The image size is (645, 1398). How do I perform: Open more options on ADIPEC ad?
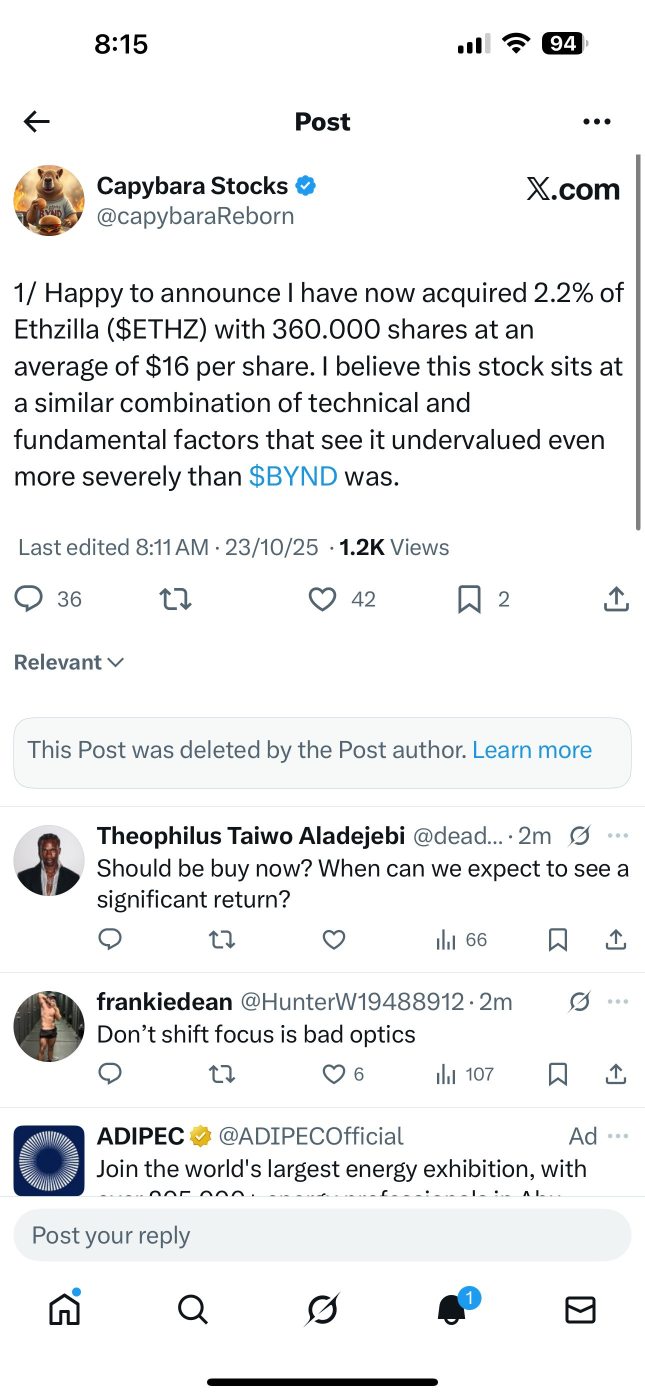click(618, 1136)
